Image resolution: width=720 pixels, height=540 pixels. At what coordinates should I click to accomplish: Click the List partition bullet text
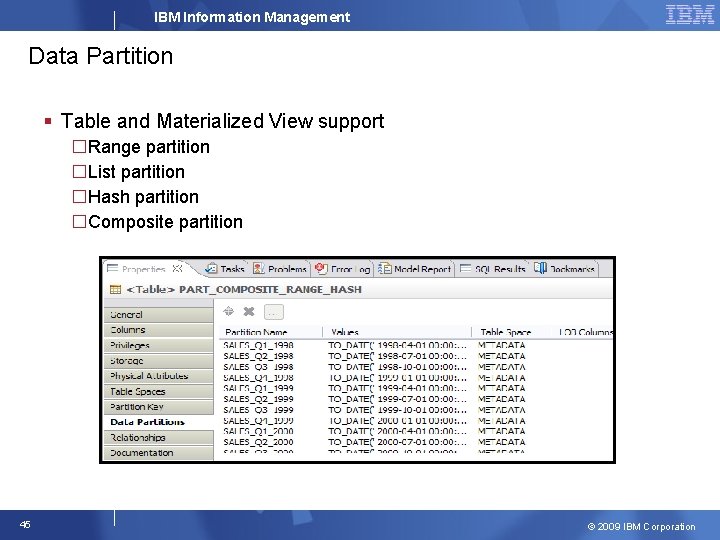pyautogui.click(x=136, y=172)
